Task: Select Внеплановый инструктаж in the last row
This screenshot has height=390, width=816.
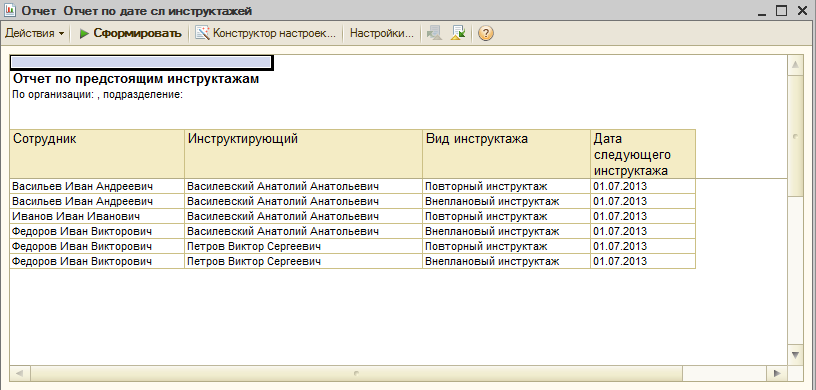Action: 506,261
